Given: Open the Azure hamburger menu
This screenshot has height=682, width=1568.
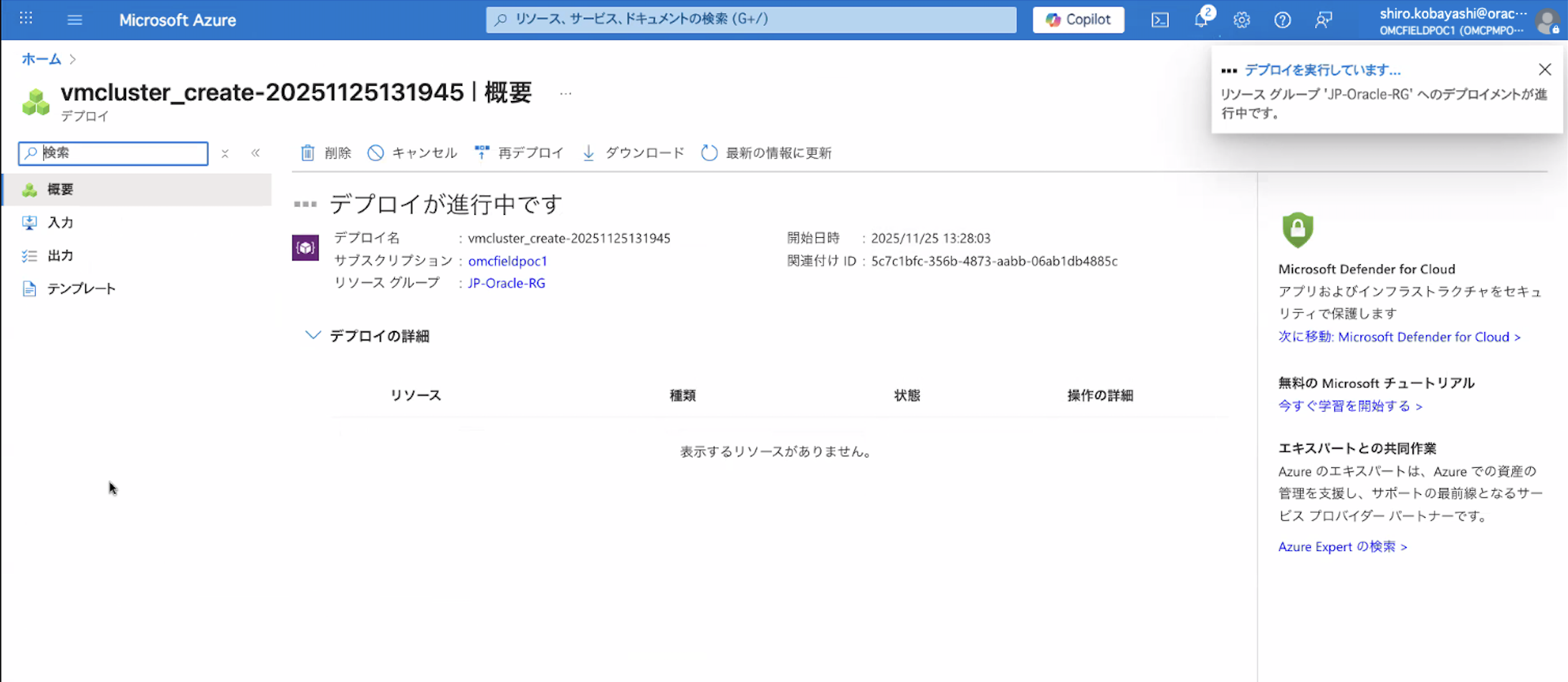Looking at the screenshot, I should [75, 19].
